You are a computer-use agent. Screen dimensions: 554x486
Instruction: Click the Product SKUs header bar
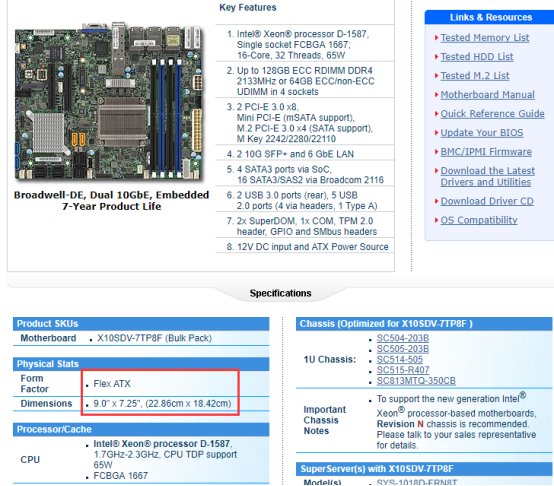tap(141, 324)
